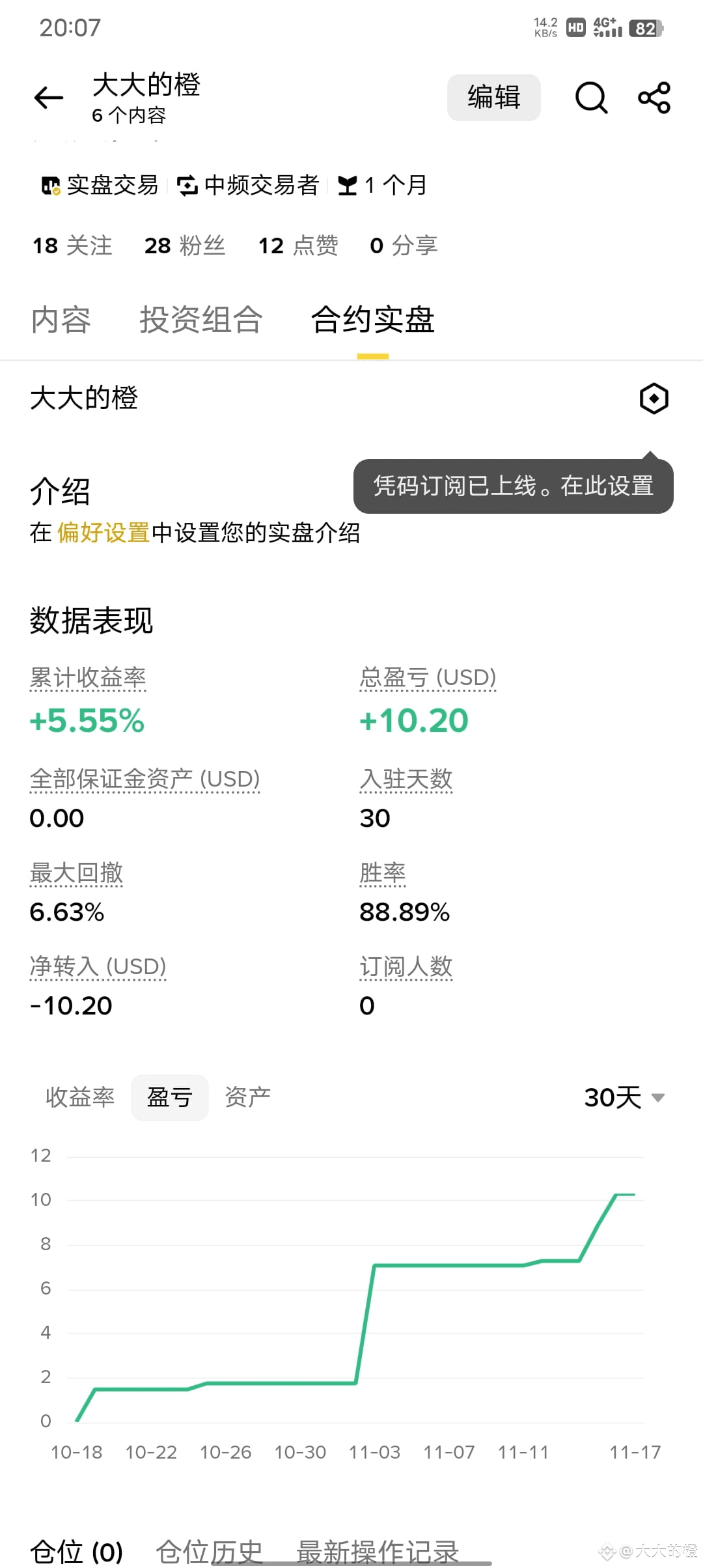The width and height of the screenshot is (703, 1568).
Task: Tap the back arrow icon
Action: pyautogui.click(x=49, y=98)
